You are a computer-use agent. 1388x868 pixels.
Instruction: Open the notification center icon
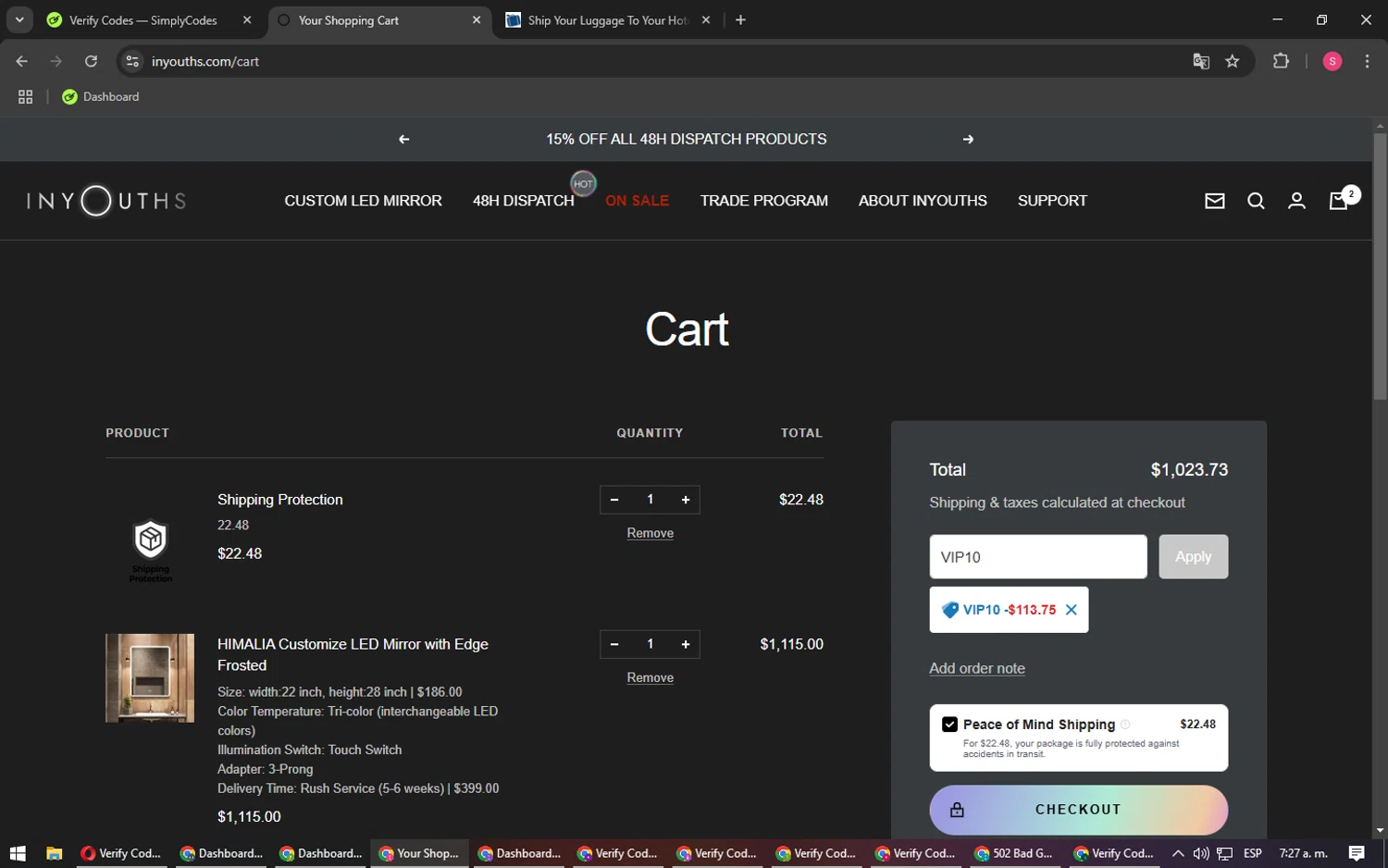(x=1357, y=853)
